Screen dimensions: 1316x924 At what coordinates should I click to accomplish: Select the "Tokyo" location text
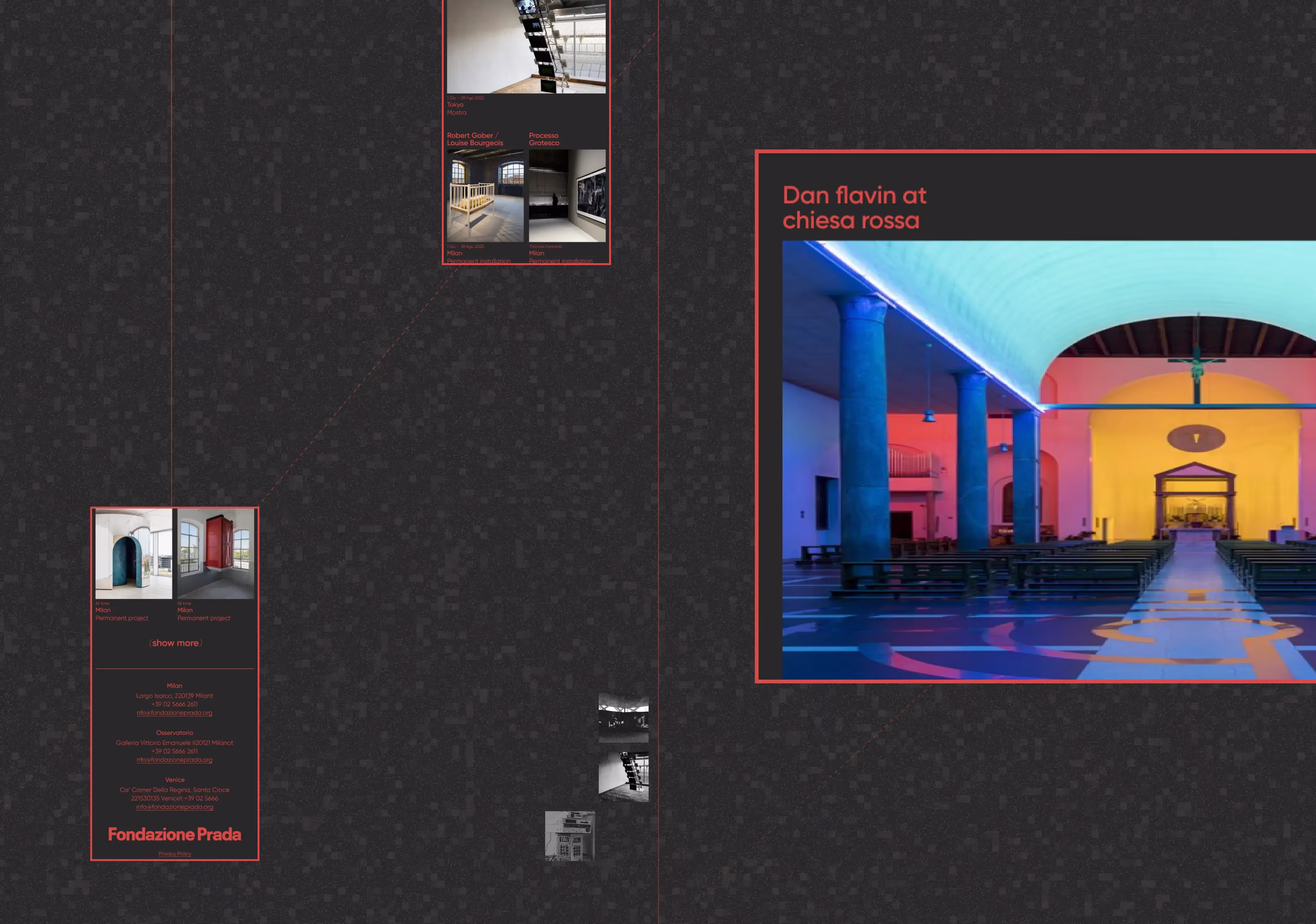click(x=455, y=104)
